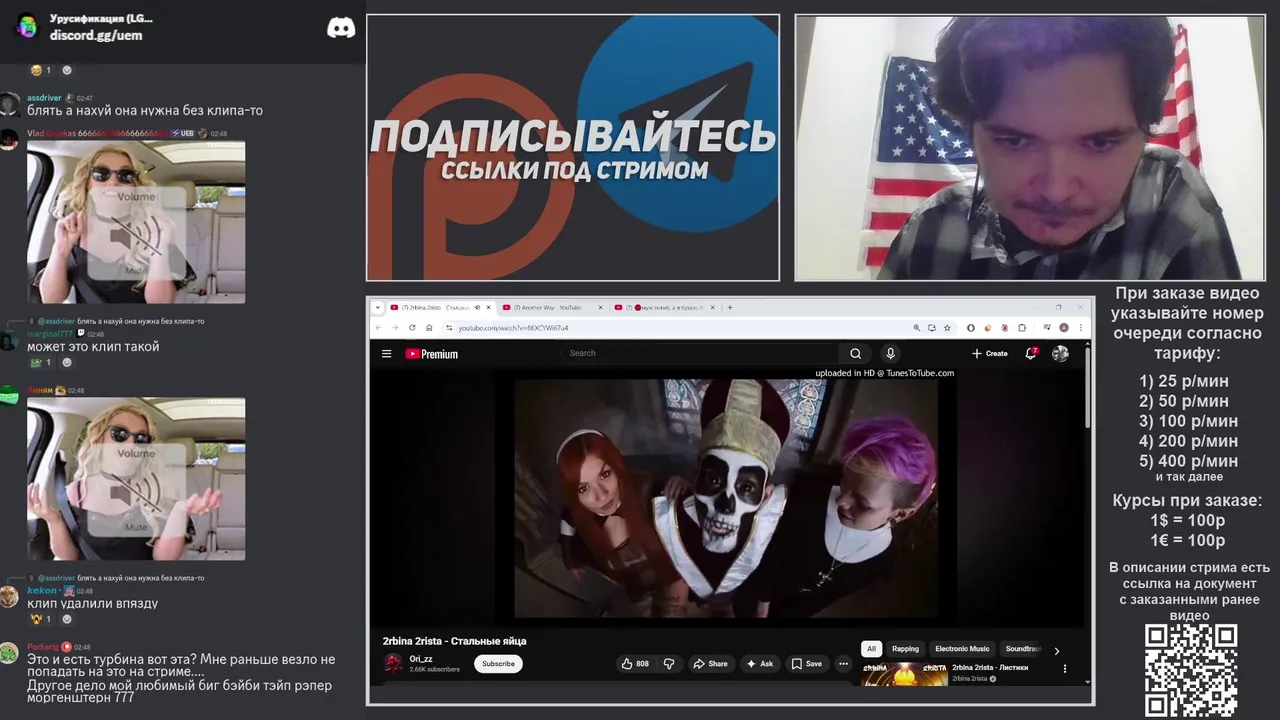The height and width of the screenshot is (720, 1280).
Task: Dislike the video with thumbs-down
Action: pyautogui.click(x=669, y=663)
